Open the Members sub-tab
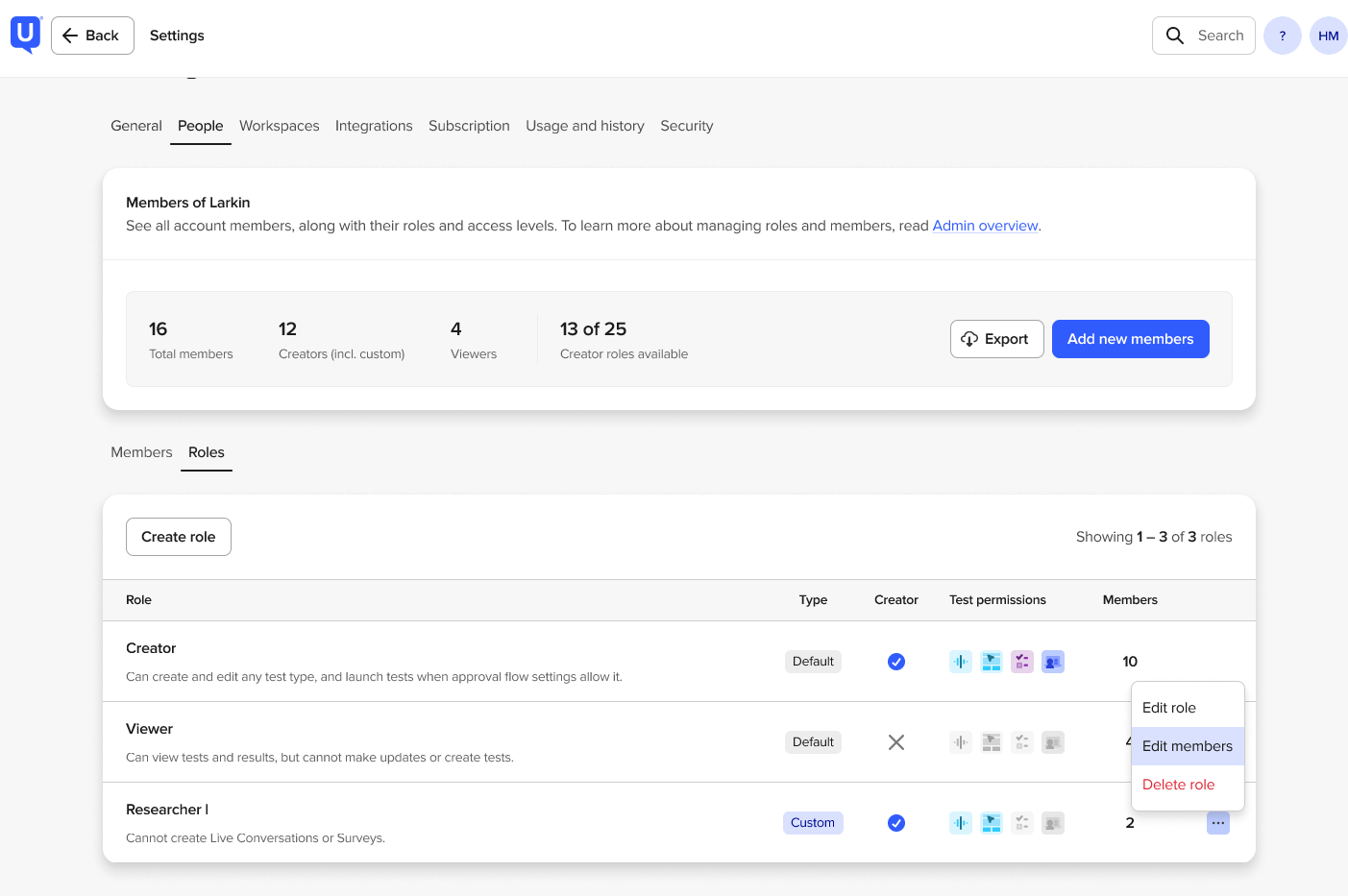1348x896 pixels. coord(141,452)
